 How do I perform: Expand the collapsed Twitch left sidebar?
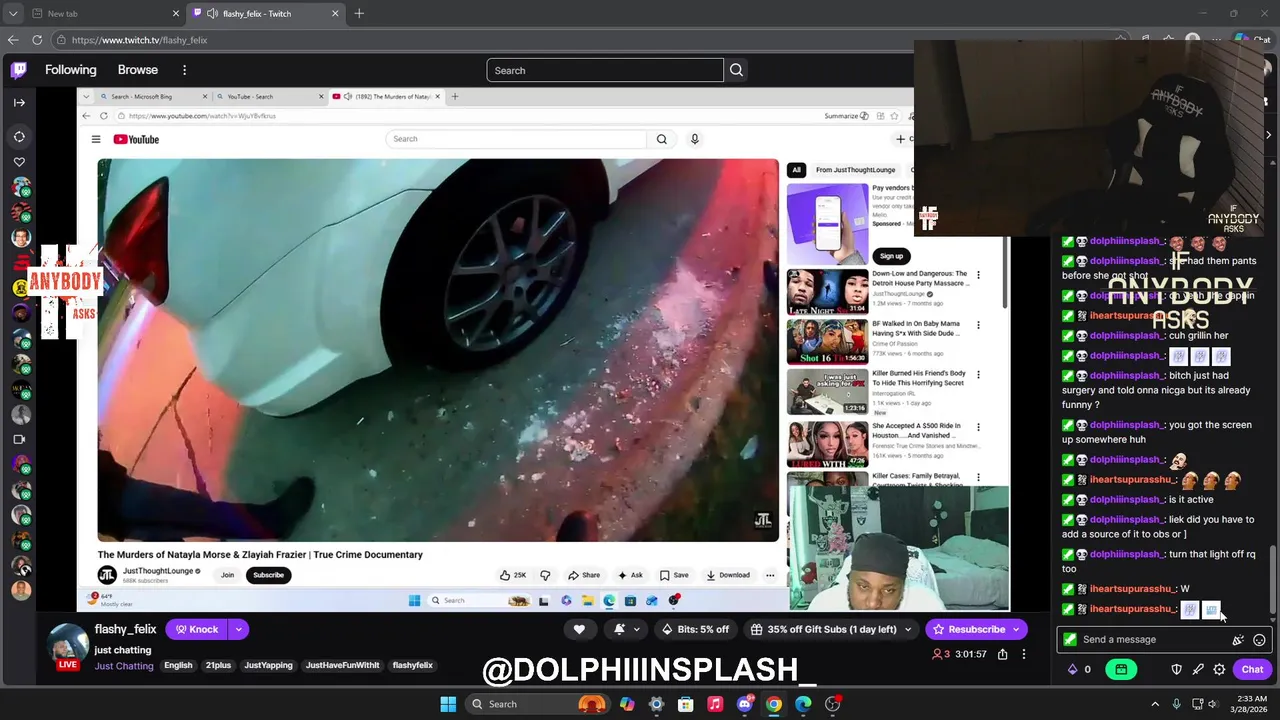coord(19,102)
